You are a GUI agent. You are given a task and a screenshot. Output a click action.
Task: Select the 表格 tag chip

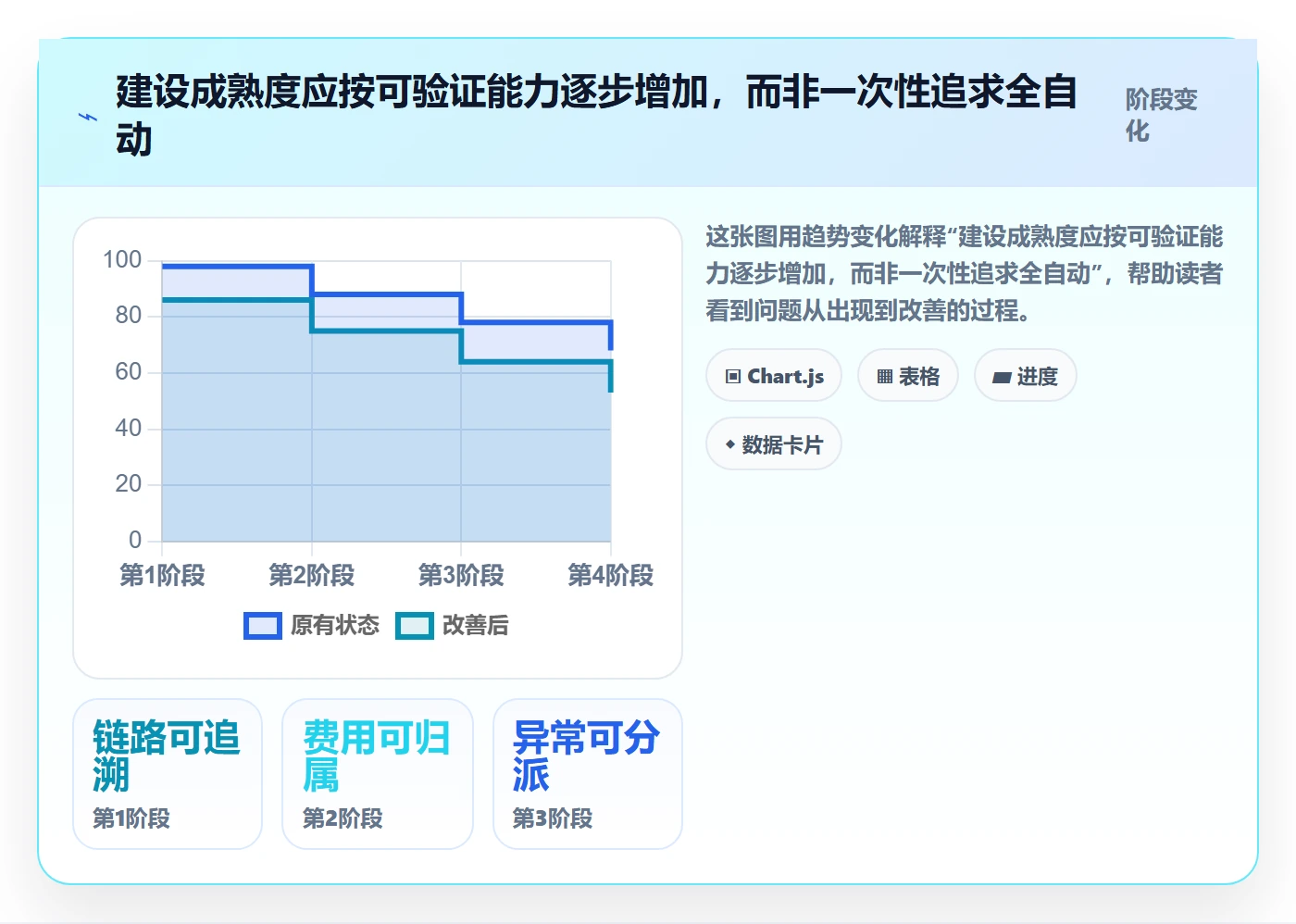tap(908, 376)
